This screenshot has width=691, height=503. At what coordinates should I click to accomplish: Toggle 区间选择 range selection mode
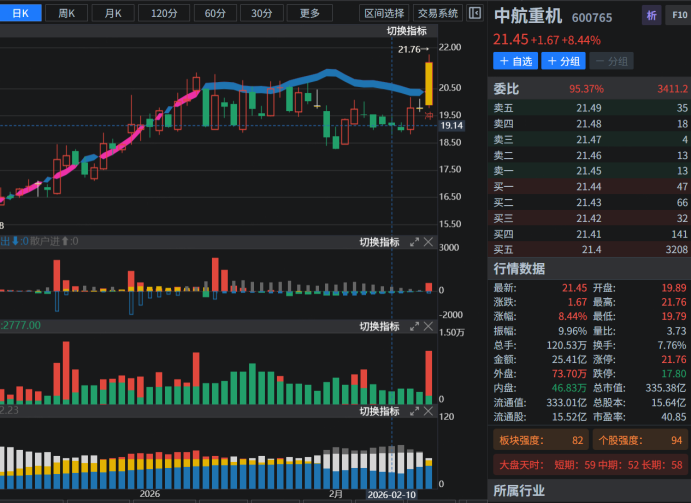(x=384, y=13)
